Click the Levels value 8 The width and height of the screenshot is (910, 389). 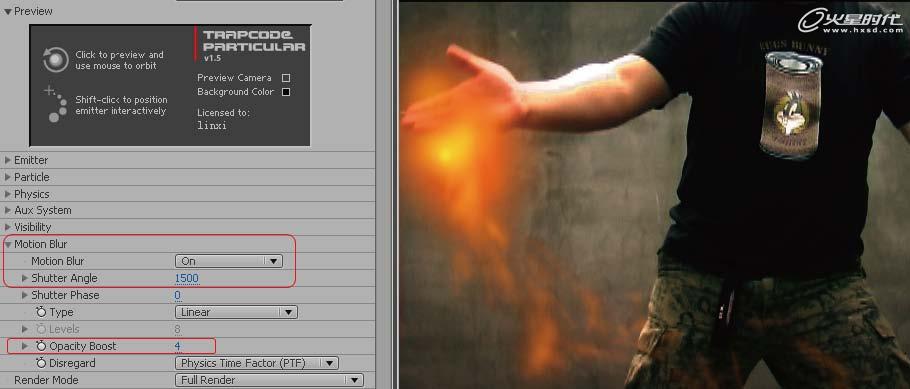click(x=178, y=329)
